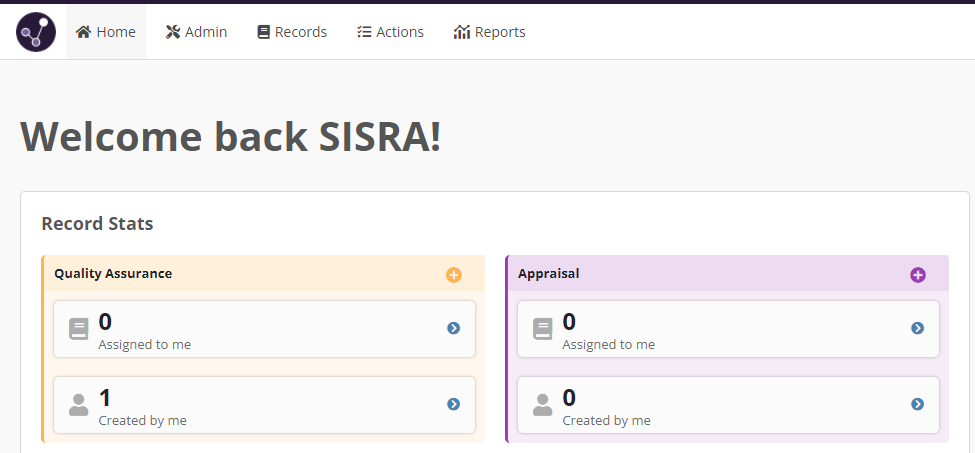
Task: Click the person icon in Quality Assurance
Action: click(78, 405)
